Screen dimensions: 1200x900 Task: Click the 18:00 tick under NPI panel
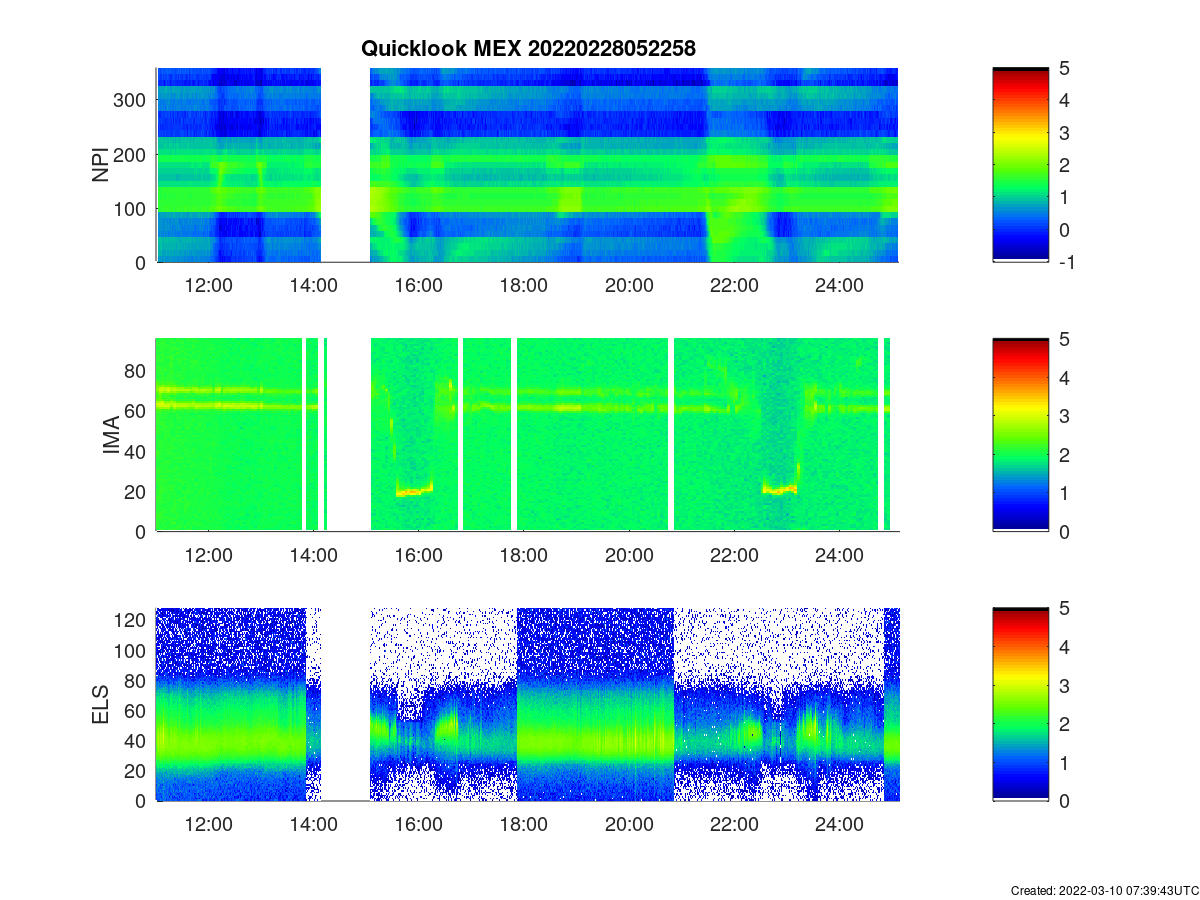(x=523, y=284)
